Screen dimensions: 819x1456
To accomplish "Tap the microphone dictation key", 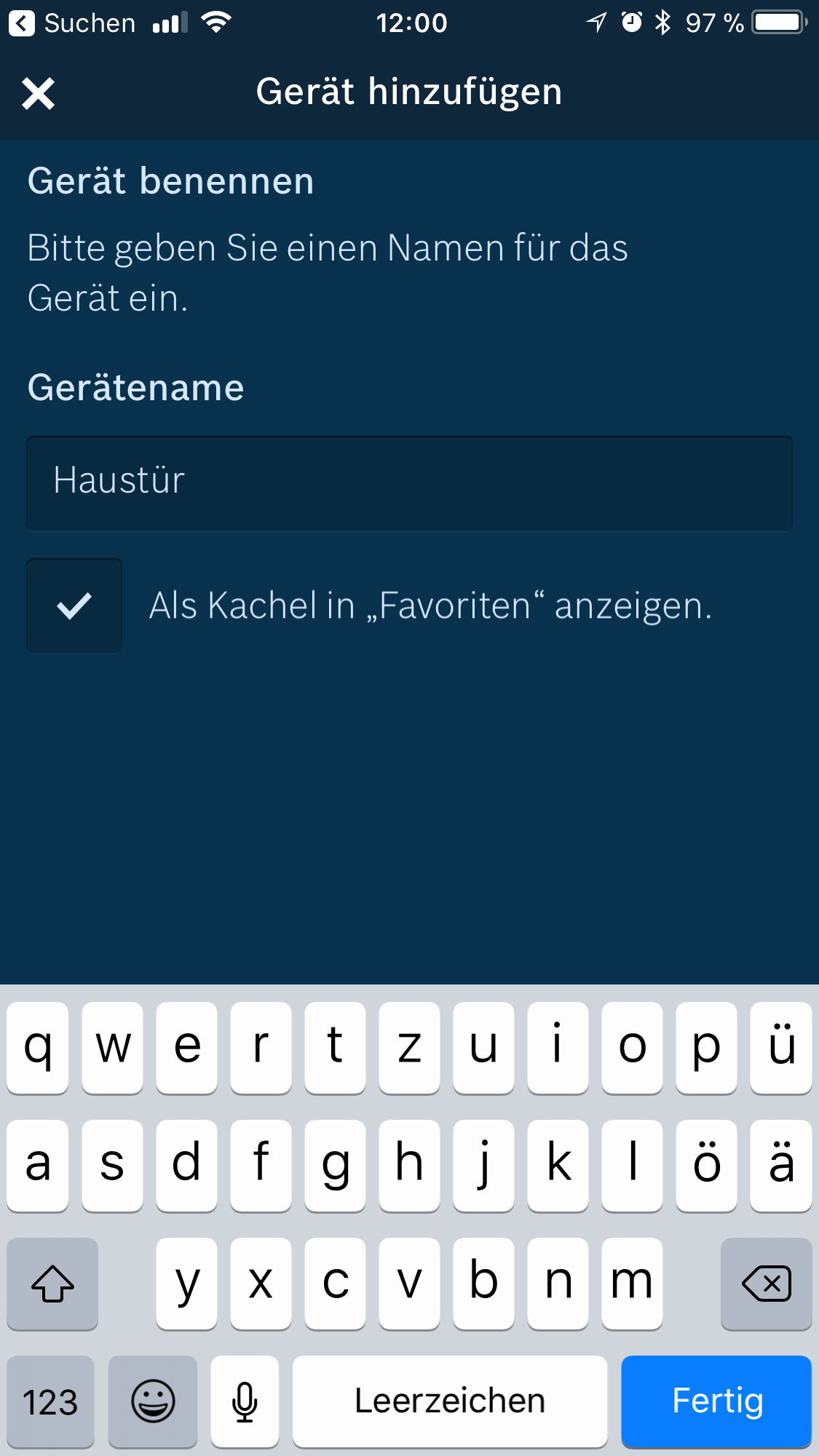I will 245,1401.
